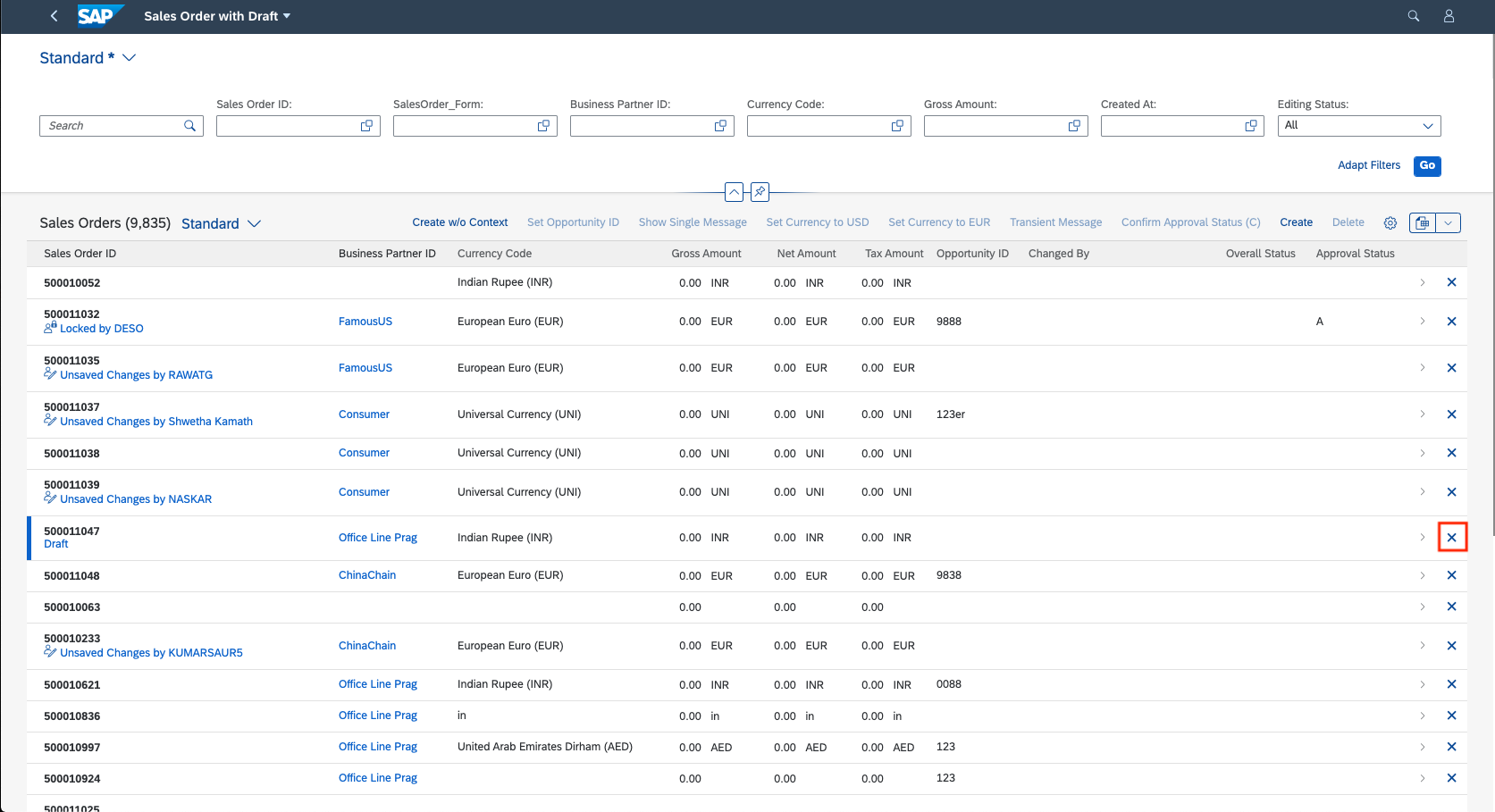Open the search icon in top bar
Image resolution: width=1495 pixels, height=812 pixels.
click(1414, 16)
